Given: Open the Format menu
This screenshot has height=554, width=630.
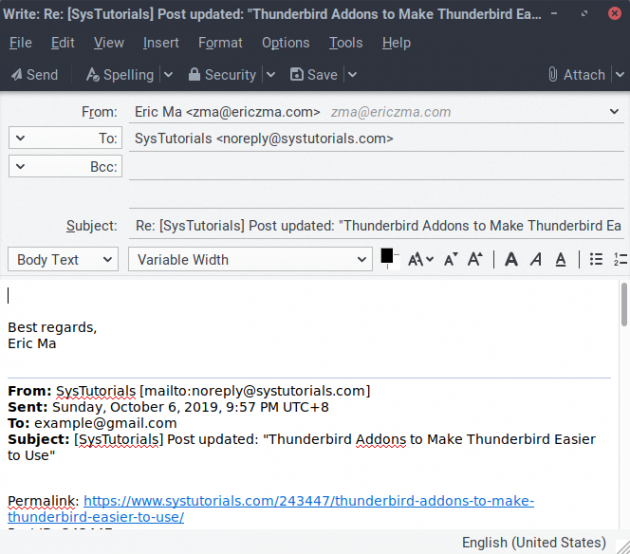Looking at the screenshot, I should [x=220, y=43].
